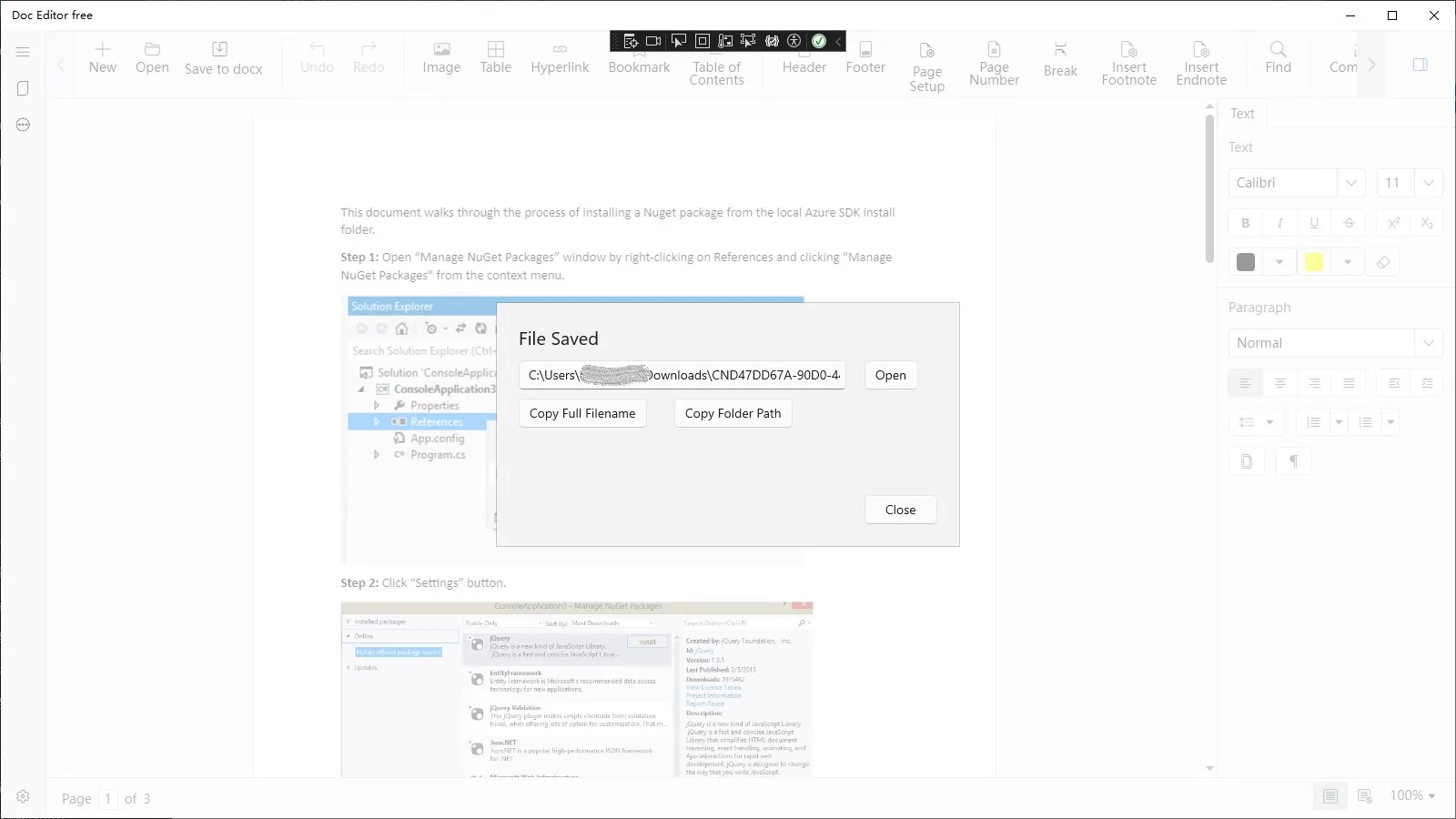Set paragraph alignment to left
Image resolution: width=1456 pixels, height=819 pixels.
click(x=1245, y=383)
